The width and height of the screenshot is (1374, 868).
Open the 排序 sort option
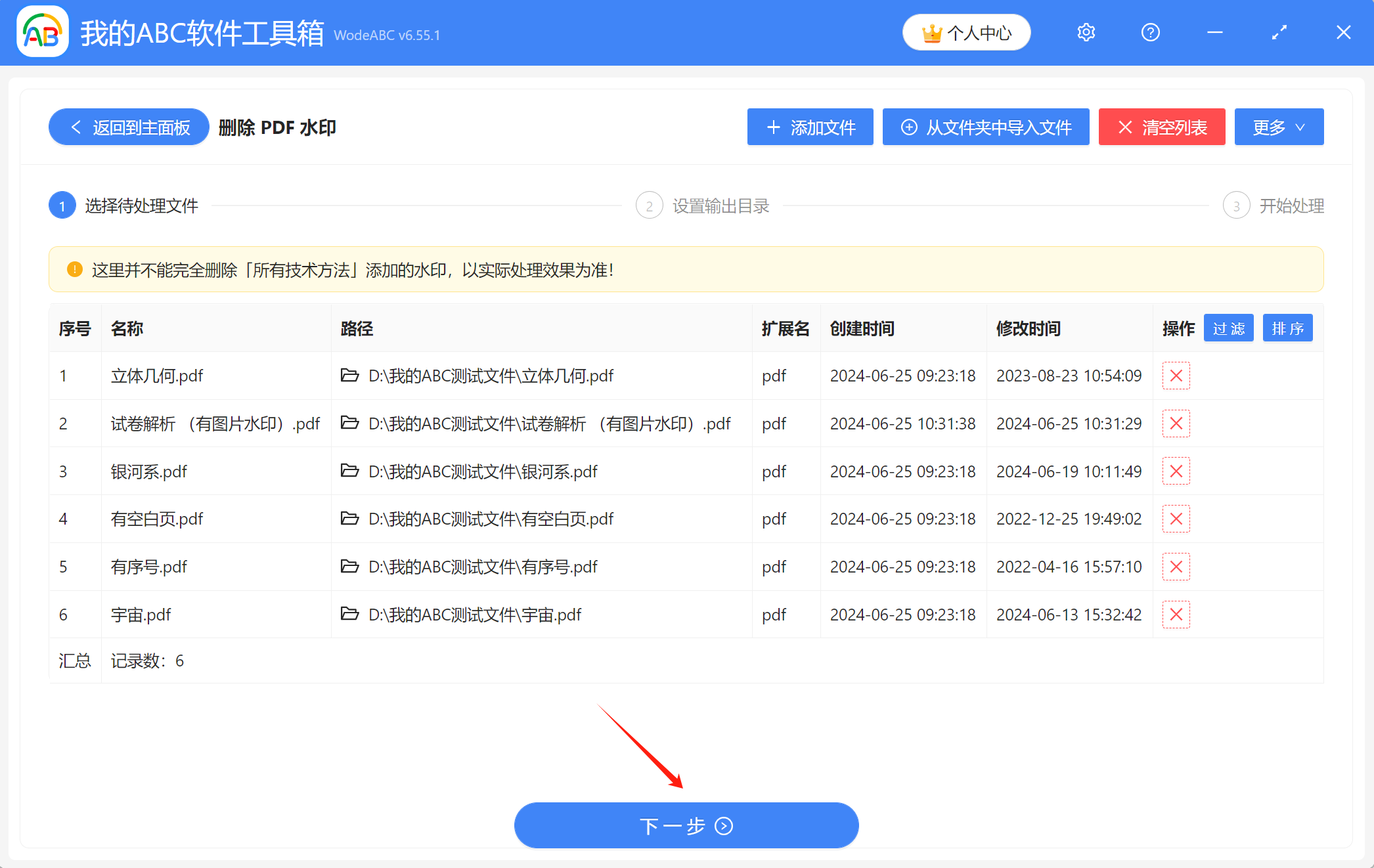pos(1287,328)
